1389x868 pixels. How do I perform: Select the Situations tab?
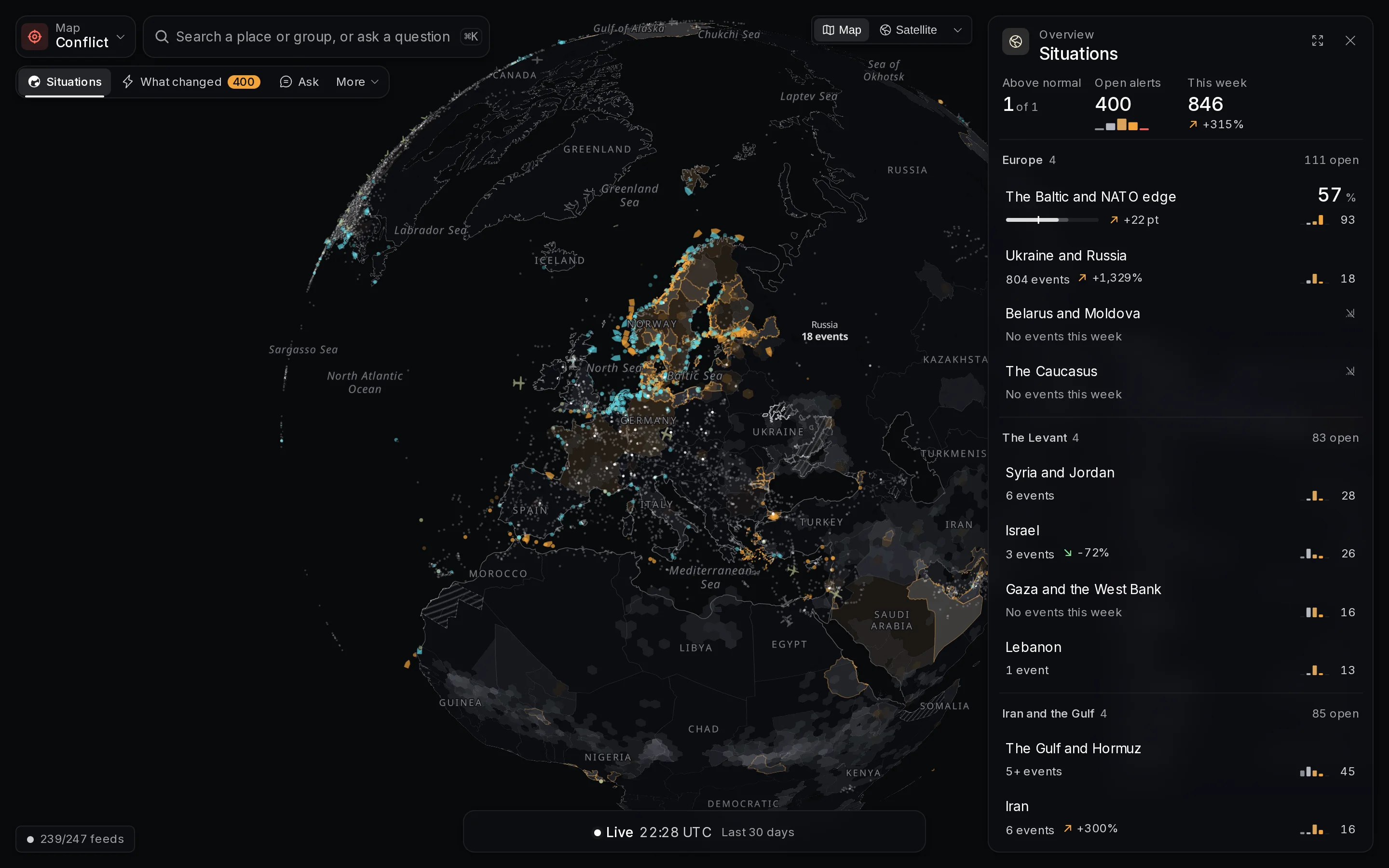[65, 82]
